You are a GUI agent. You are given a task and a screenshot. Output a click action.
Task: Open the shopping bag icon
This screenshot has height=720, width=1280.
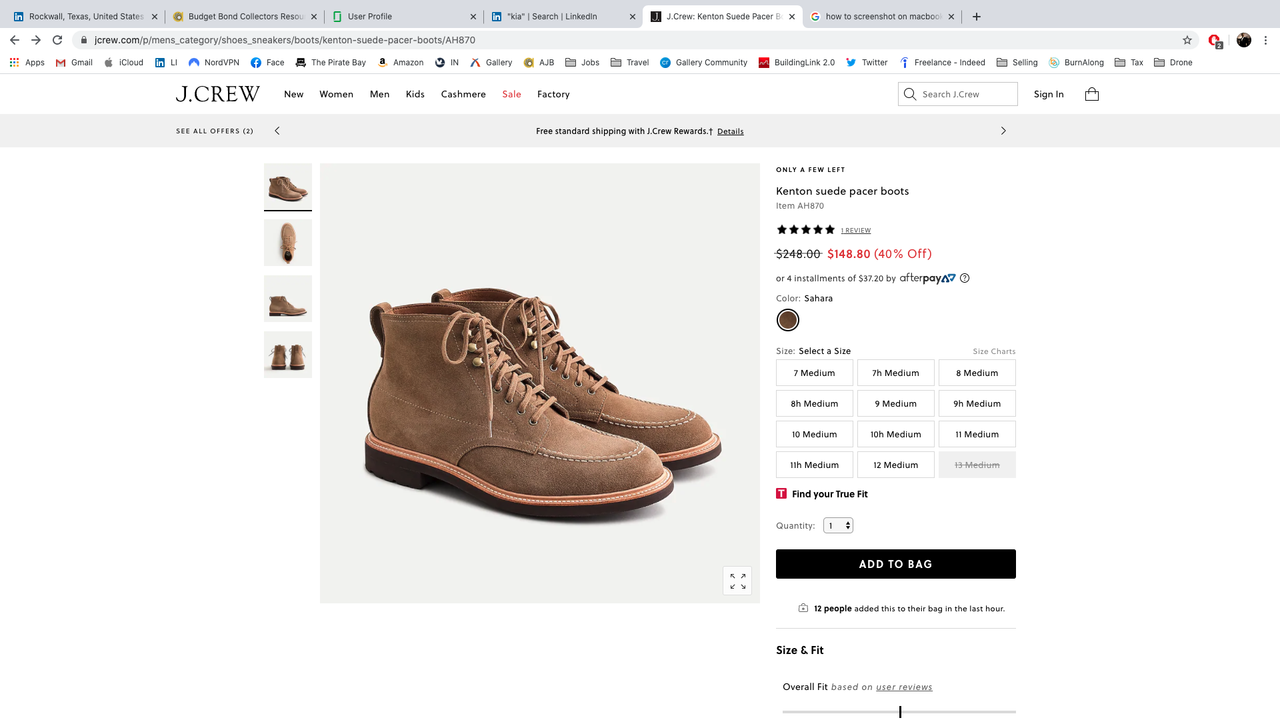pyautogui.click(x=1092, y=94)
